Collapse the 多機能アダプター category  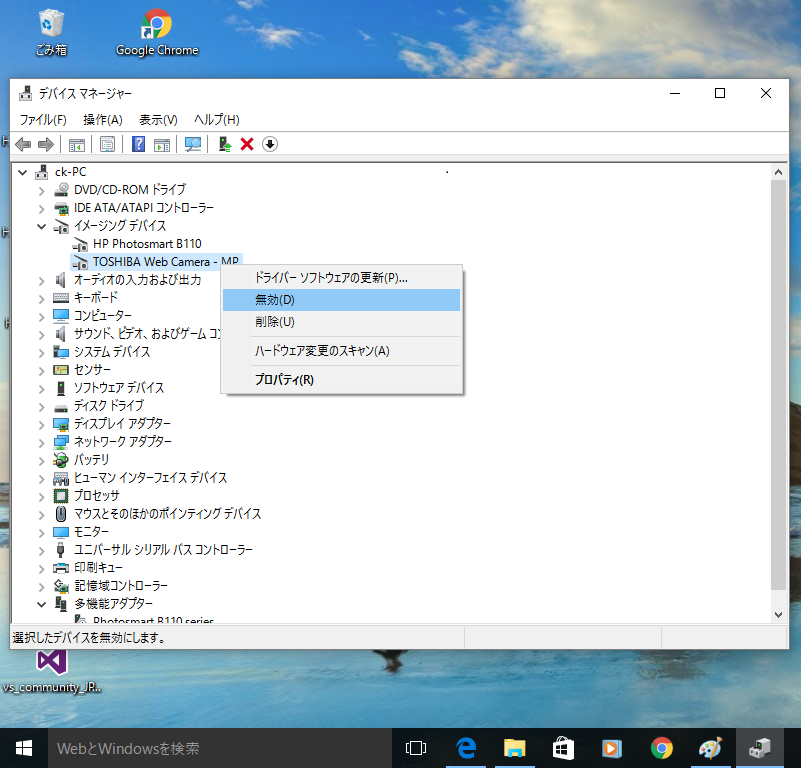click(41, 604)
